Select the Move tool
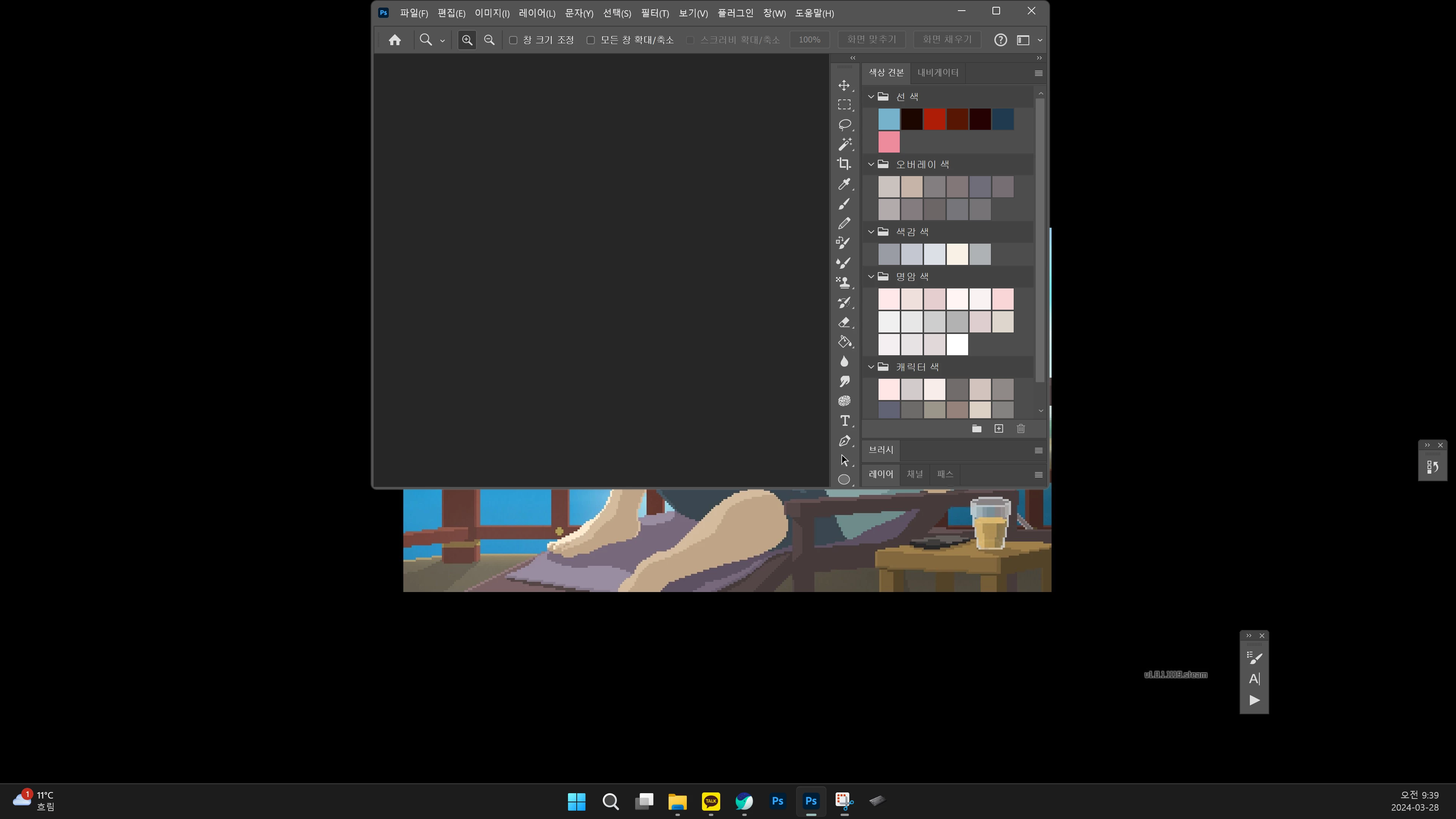The height and width of the screenshot is (819, 1456). click(x=844, y=85)
